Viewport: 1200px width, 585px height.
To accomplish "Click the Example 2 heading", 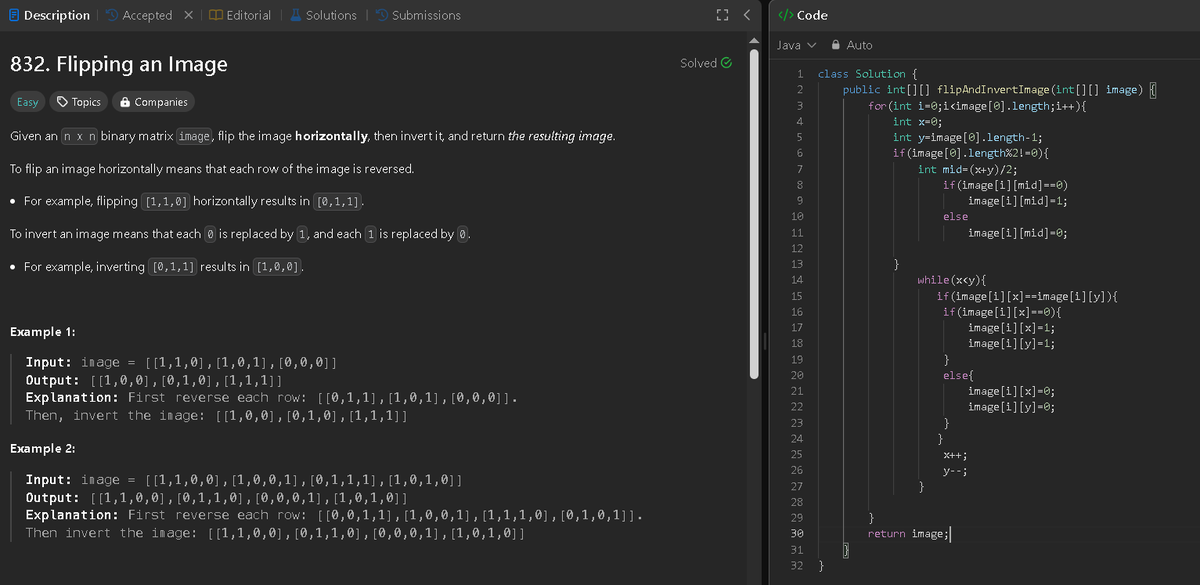I will [x=43, y=448].
